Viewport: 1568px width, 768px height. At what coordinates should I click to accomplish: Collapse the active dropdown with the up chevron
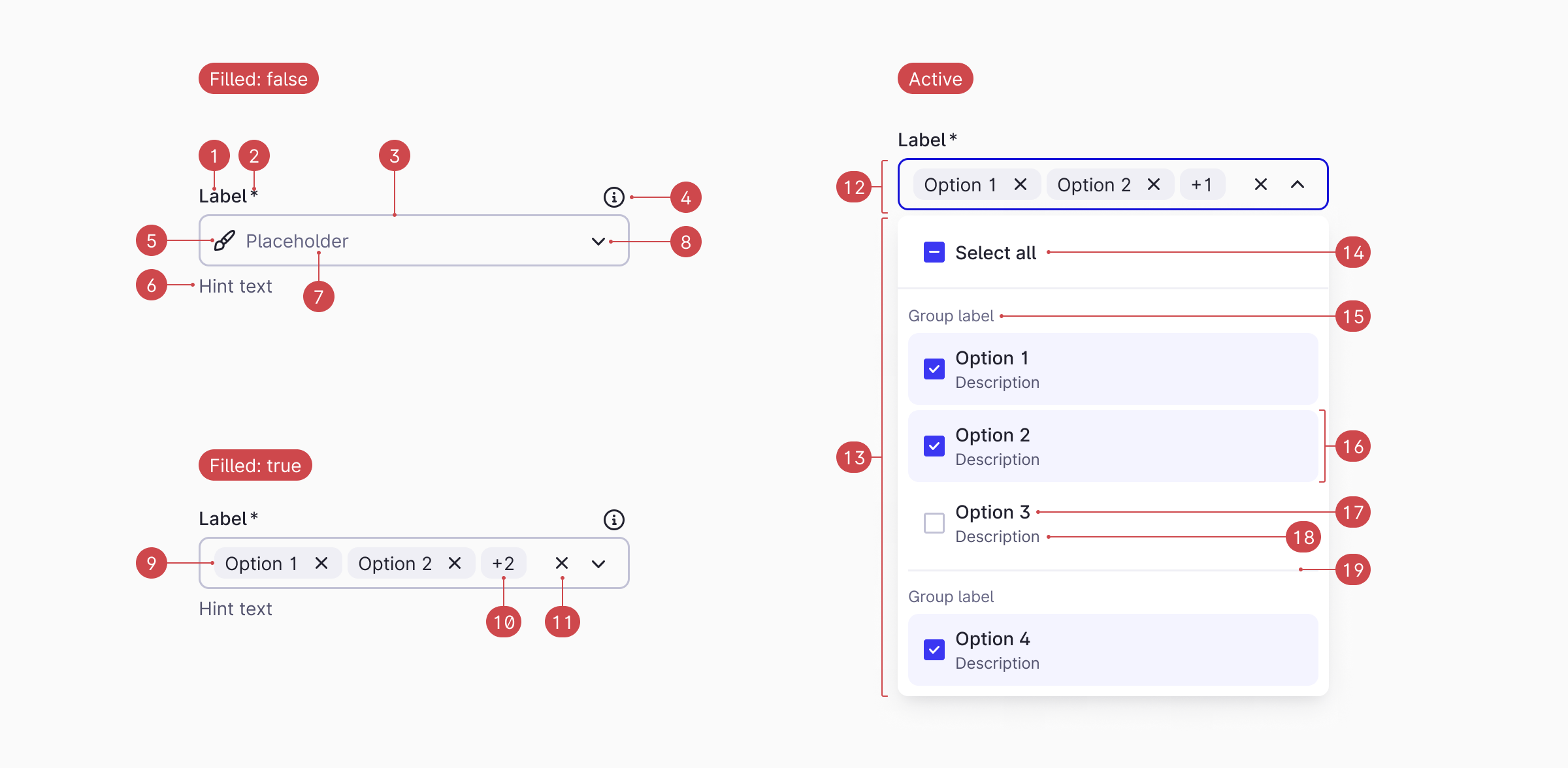tap(1297, 185)
